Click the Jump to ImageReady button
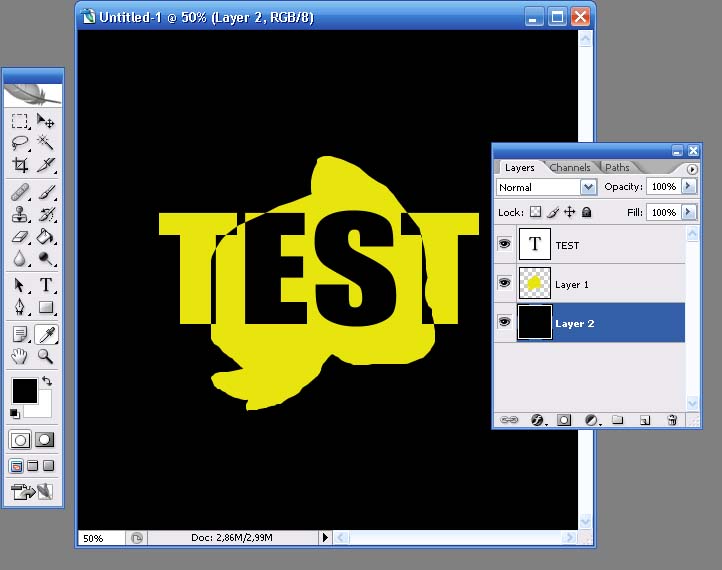Viewport: 722px width, 570px height. point(32,491)
